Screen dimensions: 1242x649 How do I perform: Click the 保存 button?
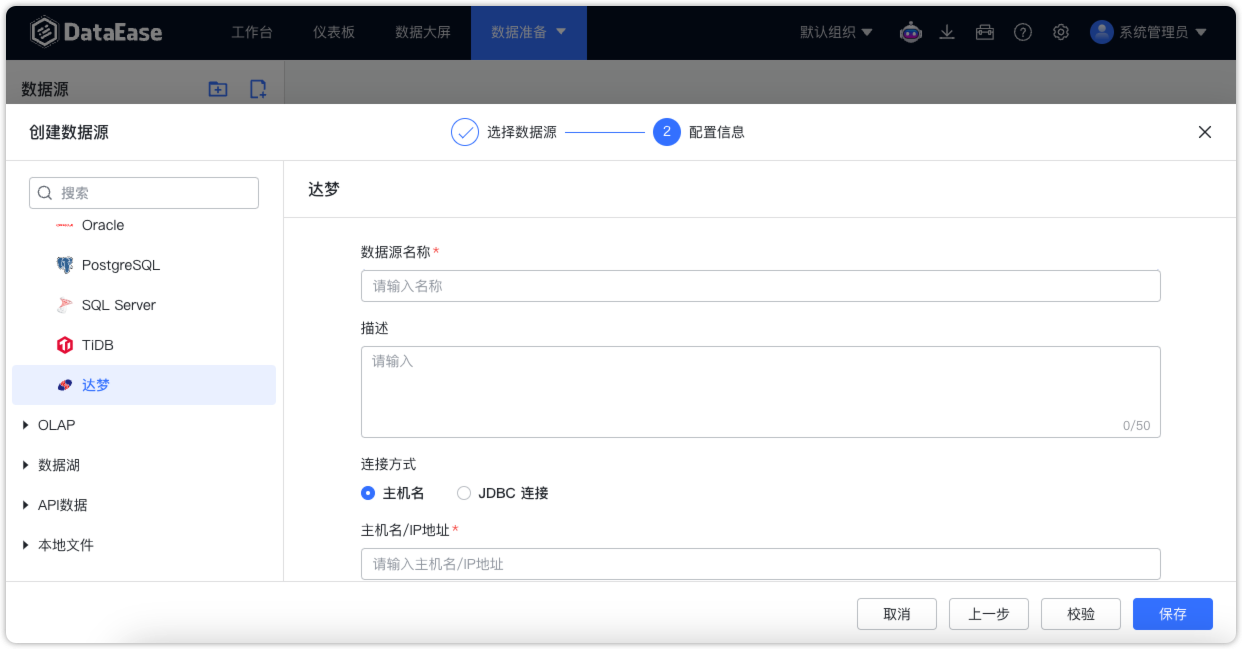[x=1172, y=613]
